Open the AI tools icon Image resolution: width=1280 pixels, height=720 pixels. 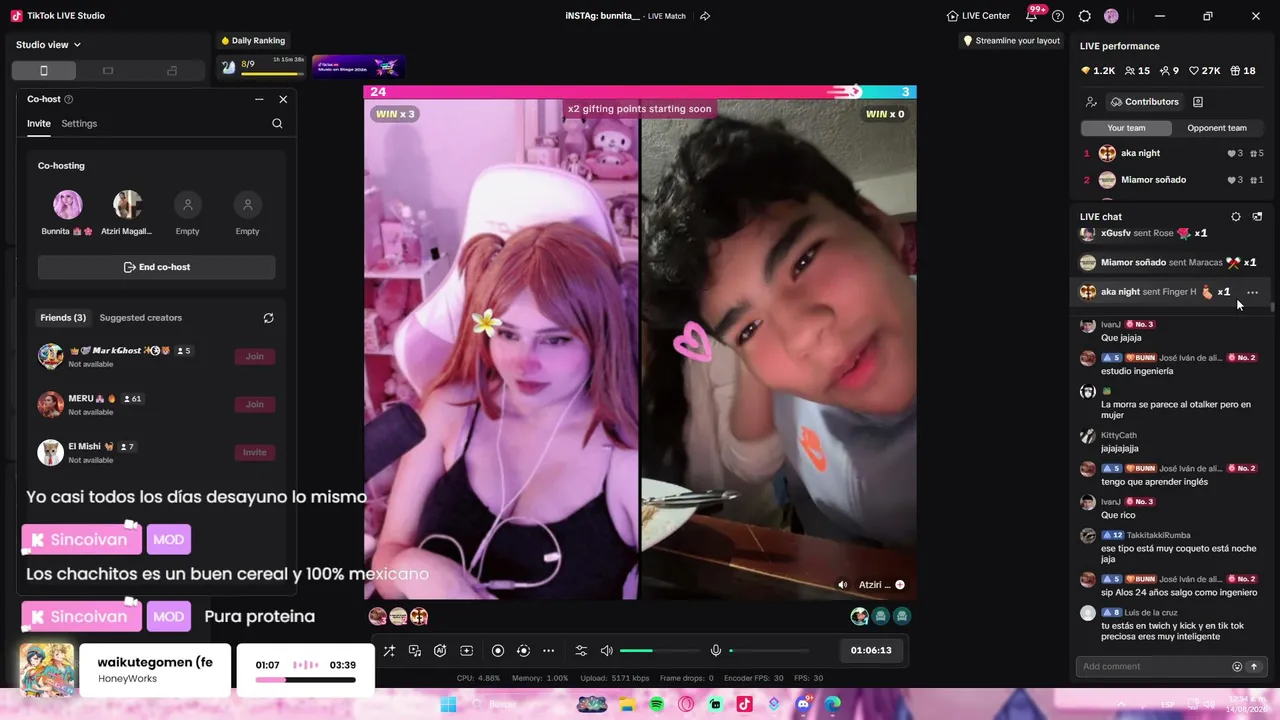440,651
